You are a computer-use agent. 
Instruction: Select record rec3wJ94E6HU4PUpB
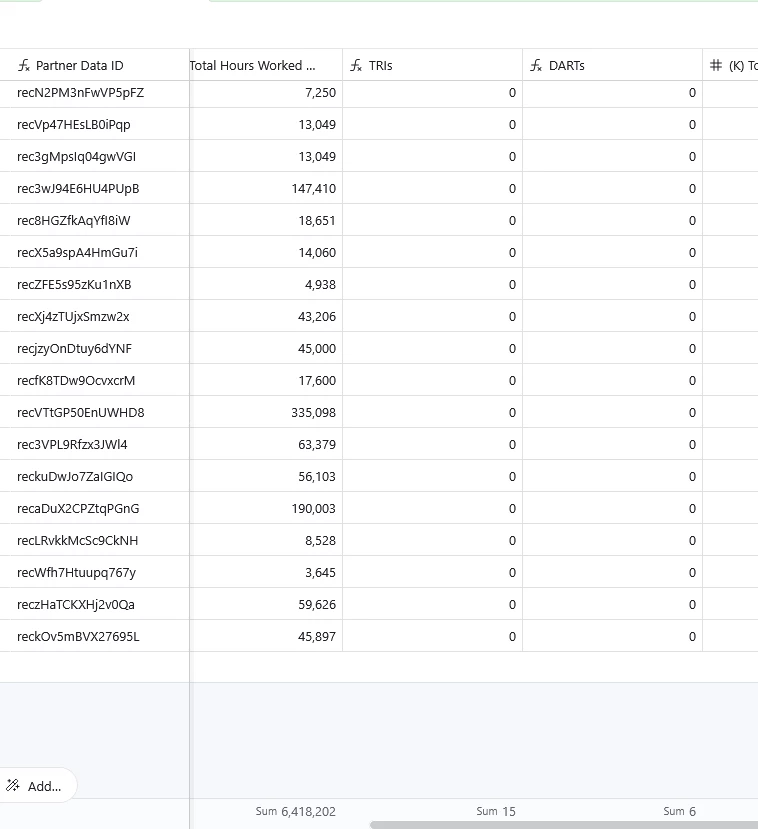[78, 189]
